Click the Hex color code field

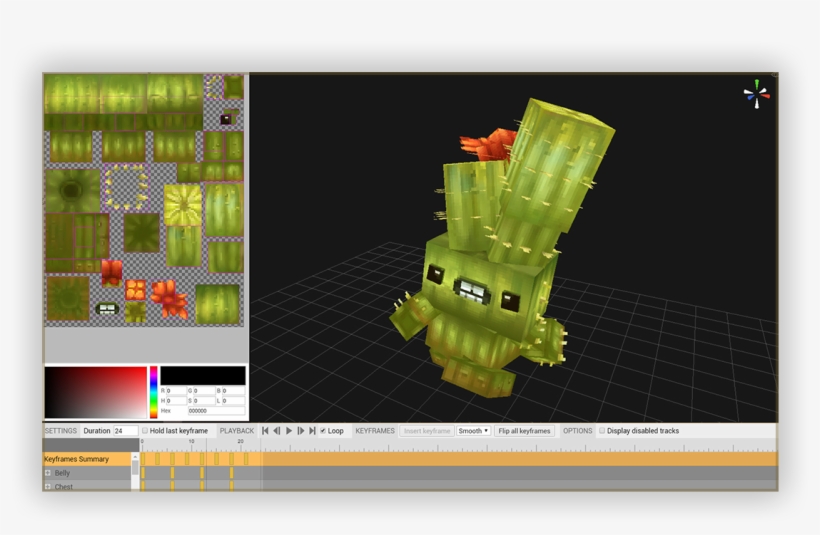pos(216,411)
